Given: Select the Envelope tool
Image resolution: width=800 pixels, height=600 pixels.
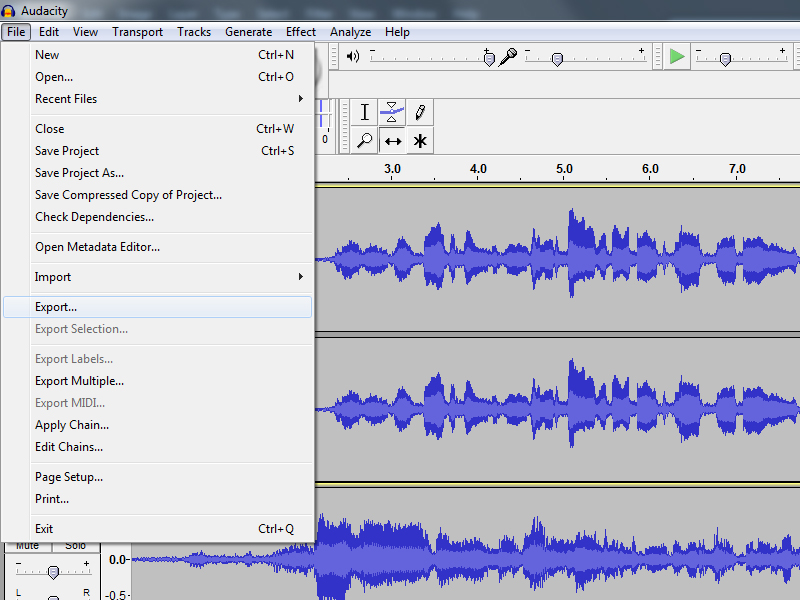Looking at the screenshot, I should click(x=392, y=112).
